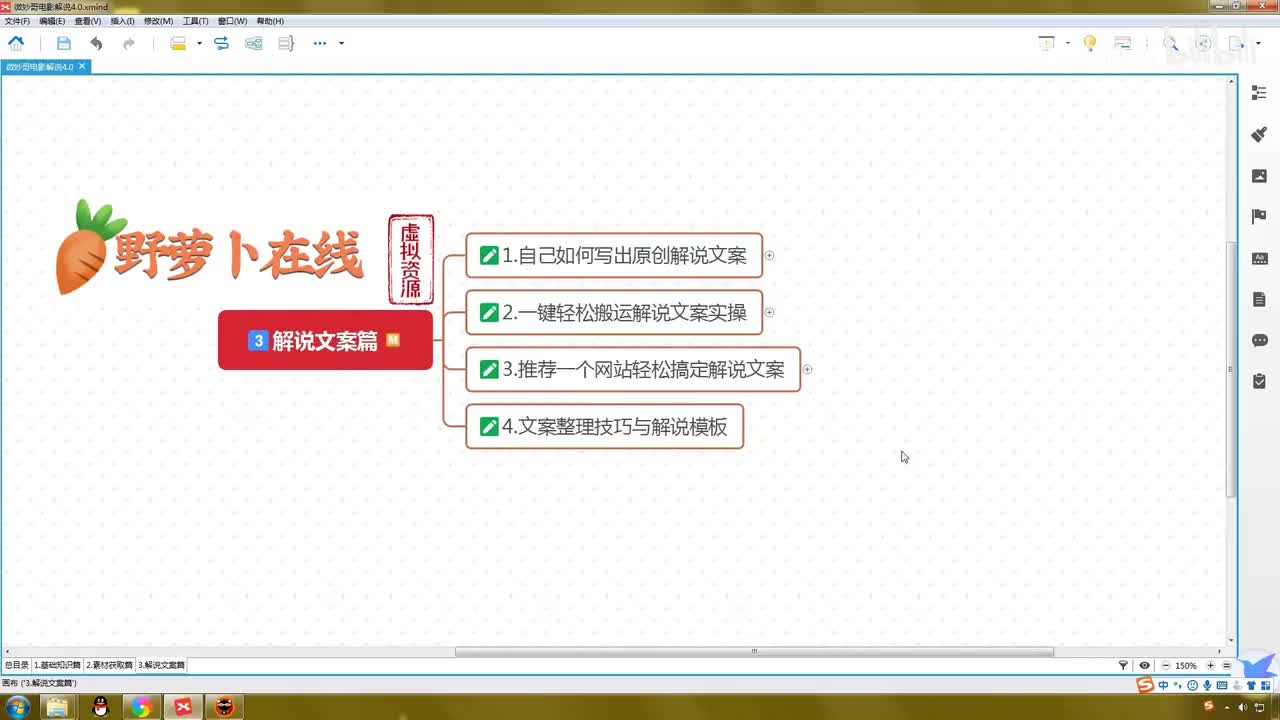Select topic 3.推荐一个网站轻松搞定解说文案
This screenshot has width=1280, height=720.
(x=633, y=369)
